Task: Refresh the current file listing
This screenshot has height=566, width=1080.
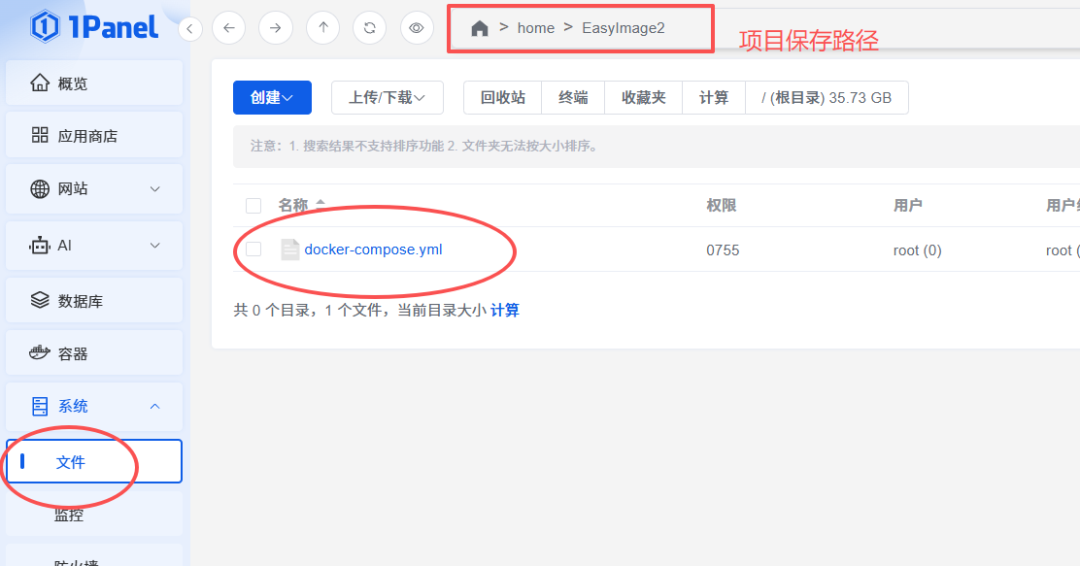Action: click(369, 28)
